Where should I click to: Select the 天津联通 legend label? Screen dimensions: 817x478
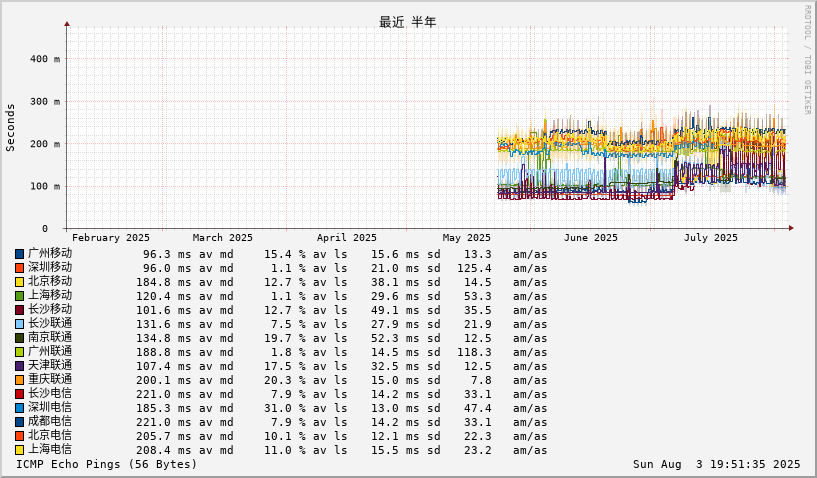[x=50, y=366]
